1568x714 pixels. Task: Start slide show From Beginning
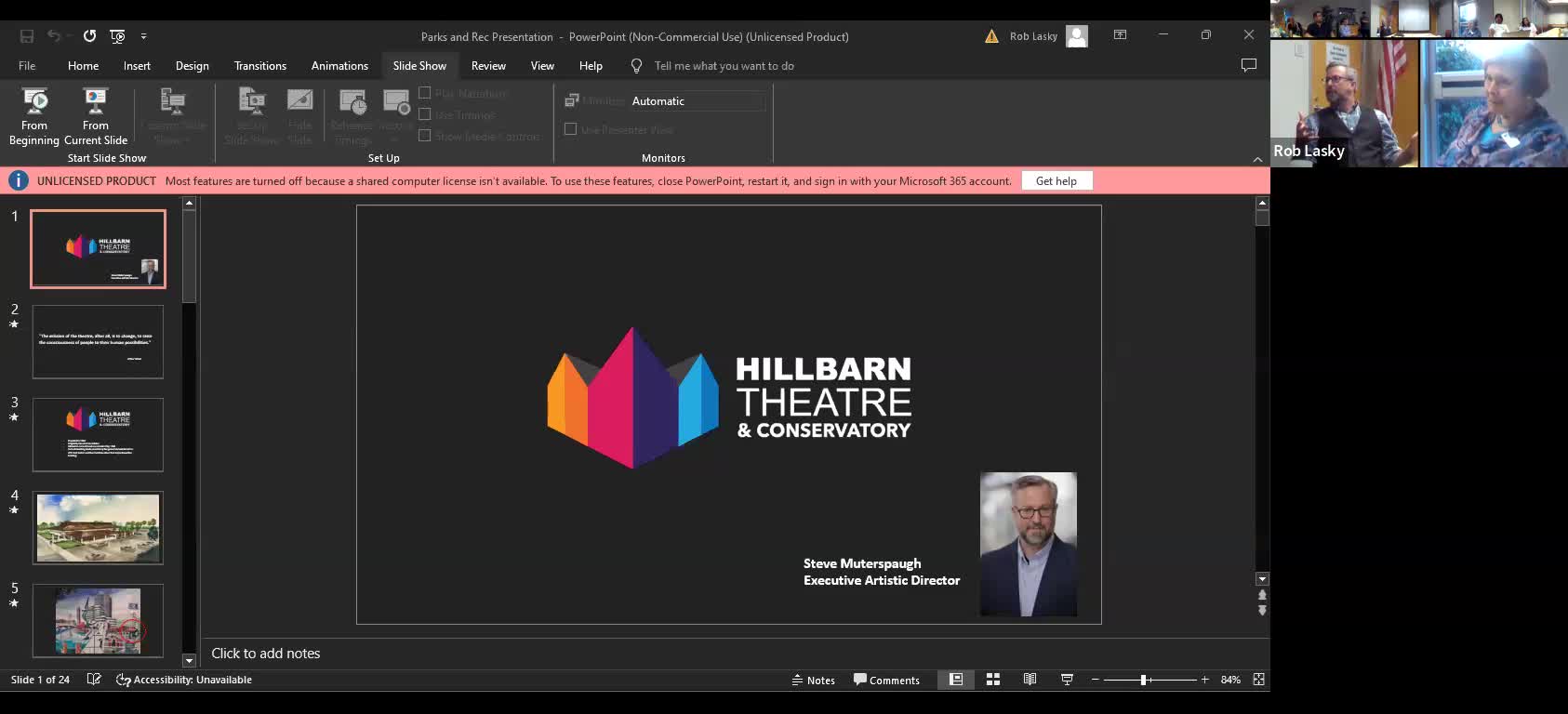pos(34,116)
